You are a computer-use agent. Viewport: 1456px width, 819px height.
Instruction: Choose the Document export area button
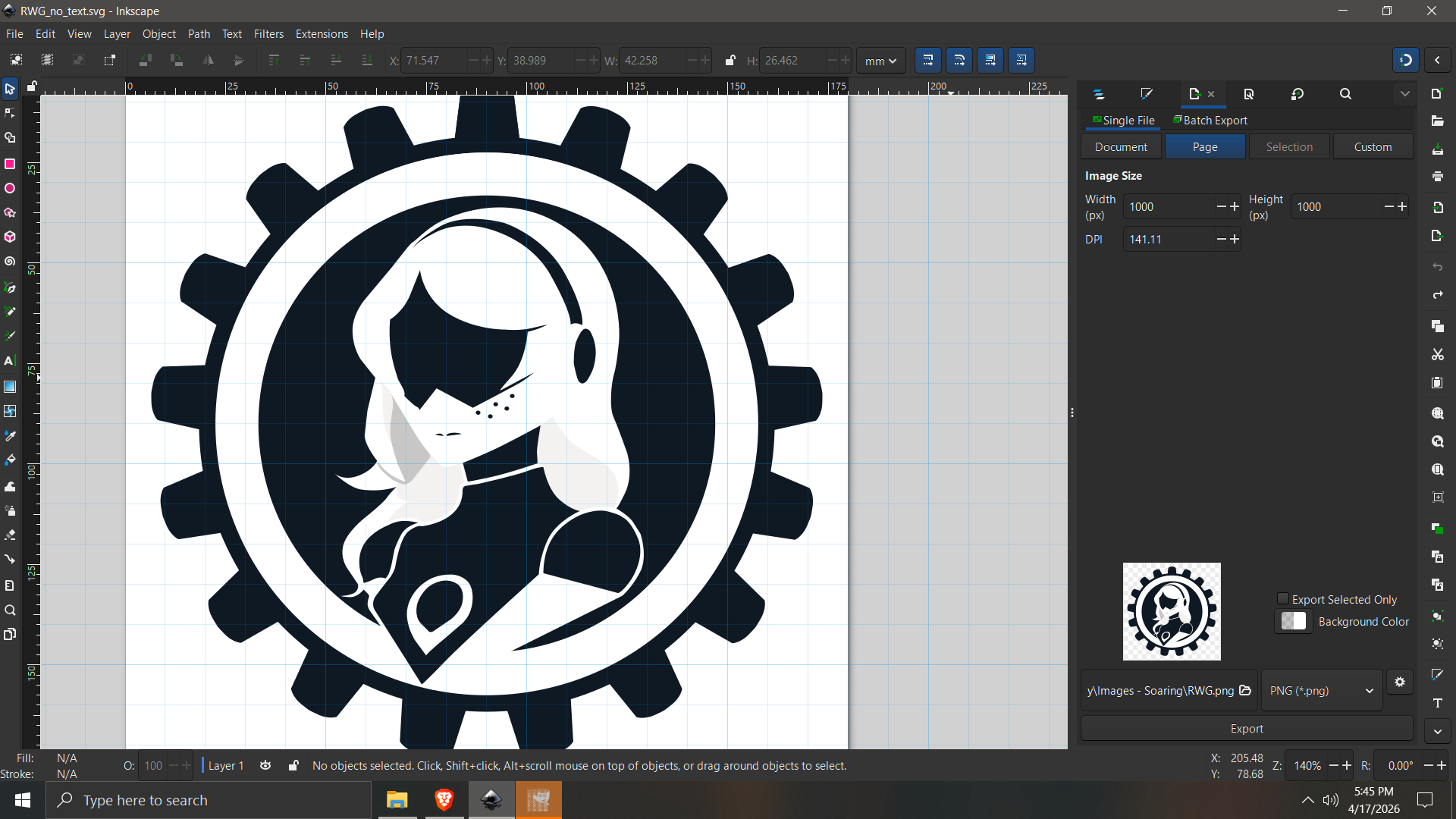pyautogui.click(x=1121, y=147)
